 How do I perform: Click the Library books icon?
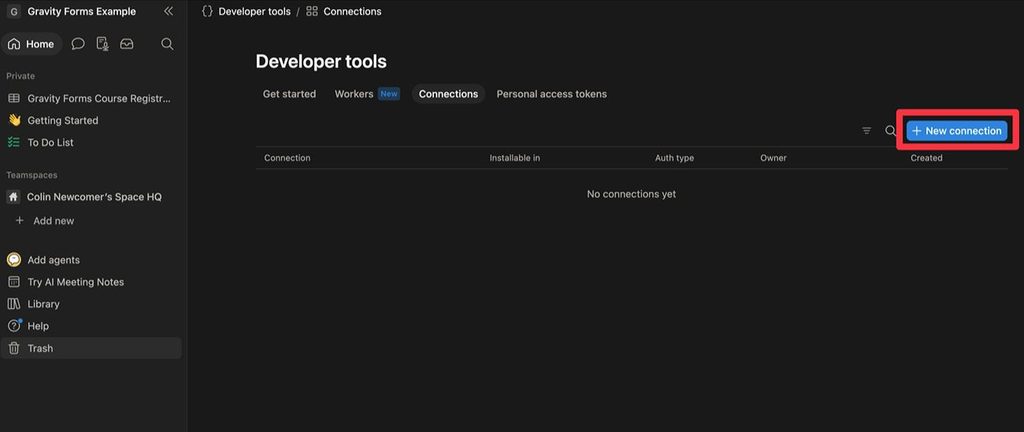pyautogui.click(x=14, y=304)
